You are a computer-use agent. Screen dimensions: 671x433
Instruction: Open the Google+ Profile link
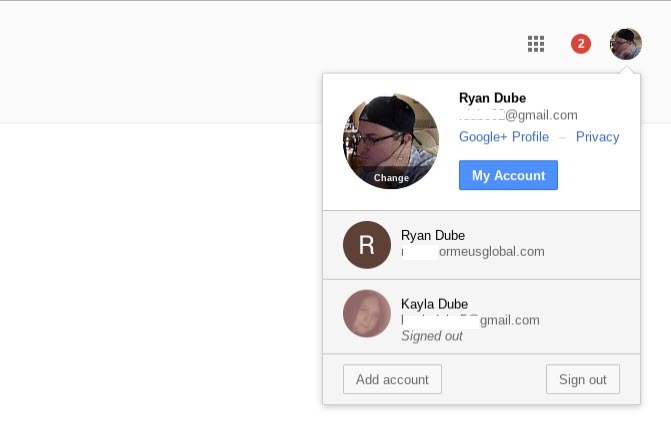point(504,136)
